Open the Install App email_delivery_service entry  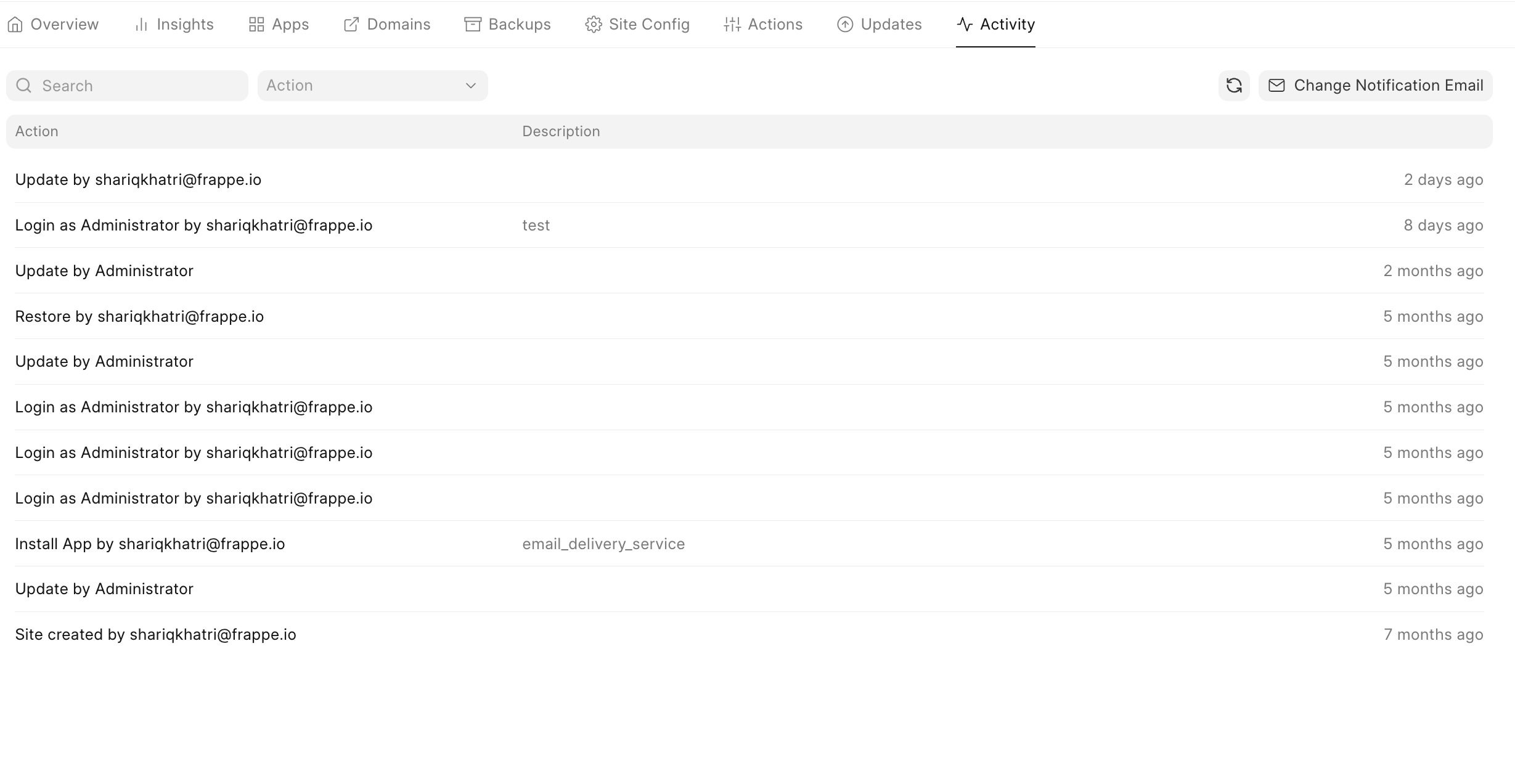point(150,544)
